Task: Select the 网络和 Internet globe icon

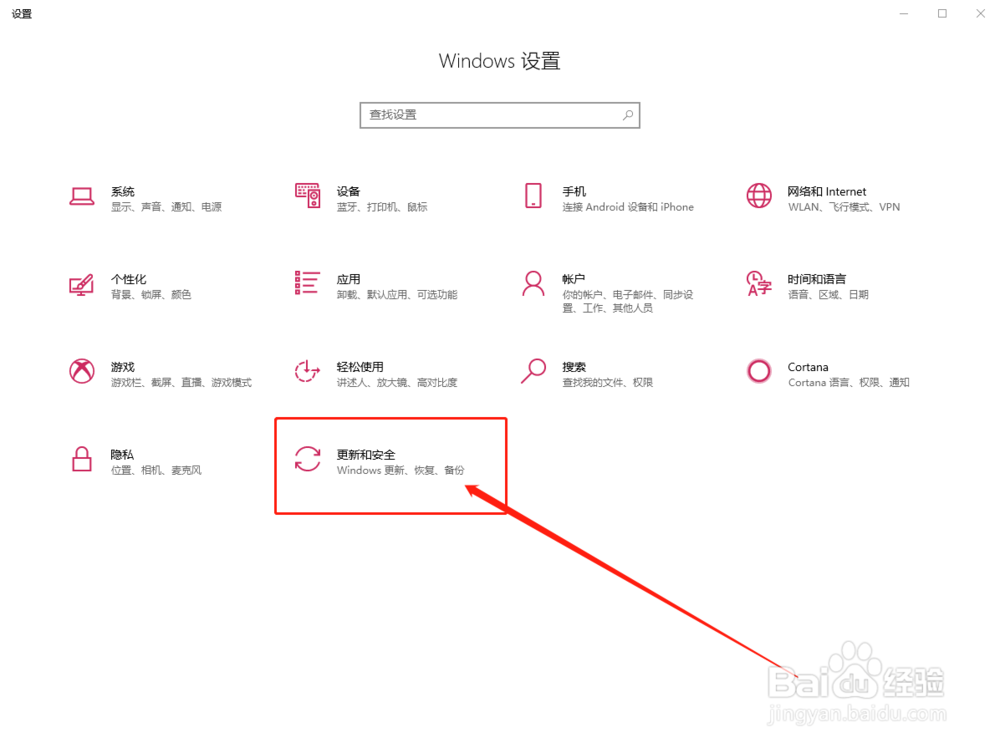Action: coord(759,196)
